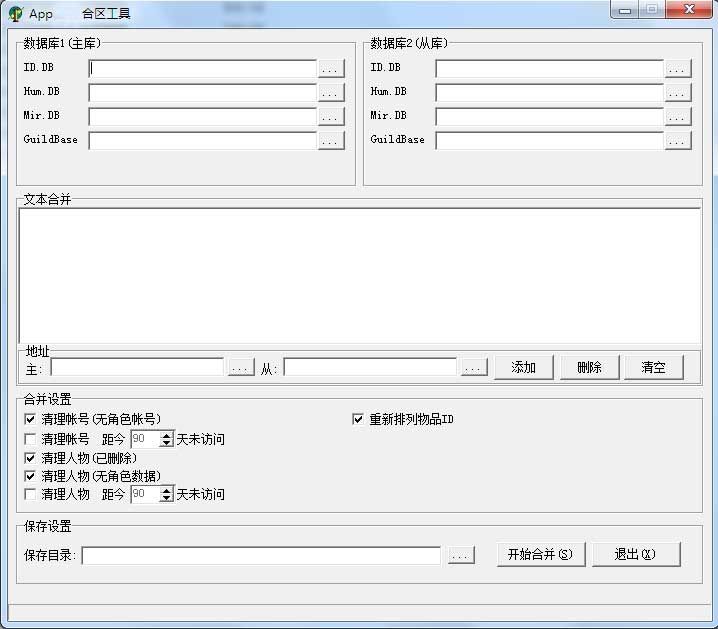The image size is (718, 629).
Task: Click the 退出(X) button
Action: pos(636,555)
